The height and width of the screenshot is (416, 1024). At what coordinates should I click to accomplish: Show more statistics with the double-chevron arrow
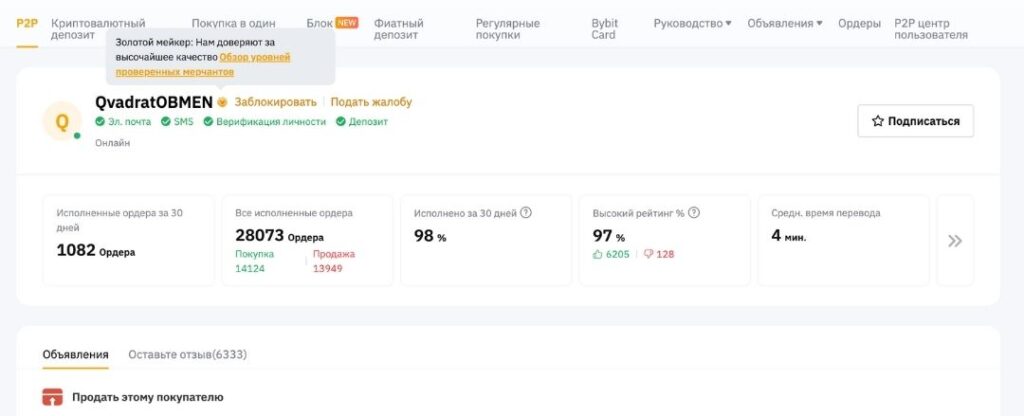(x=955, y=240)
